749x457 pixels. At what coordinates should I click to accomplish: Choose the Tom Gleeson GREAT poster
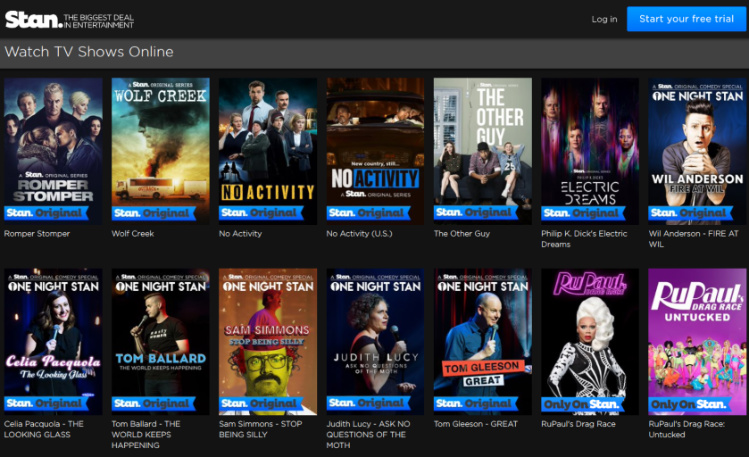483,341
